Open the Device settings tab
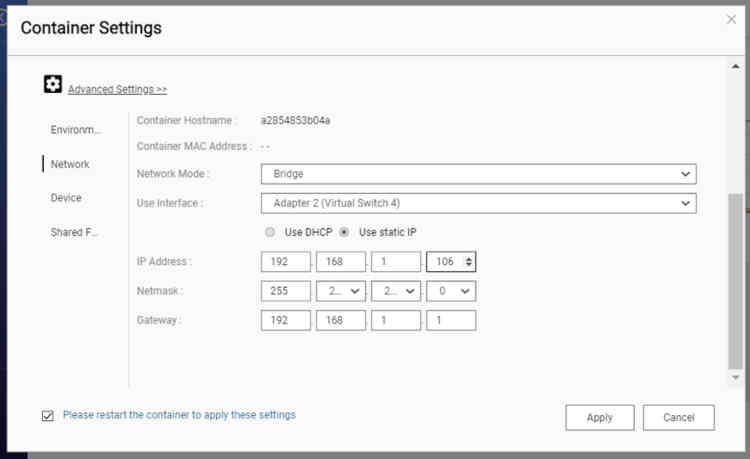This screenshot has height=459, width=750. pyautogui.click(x=66, y=198)
